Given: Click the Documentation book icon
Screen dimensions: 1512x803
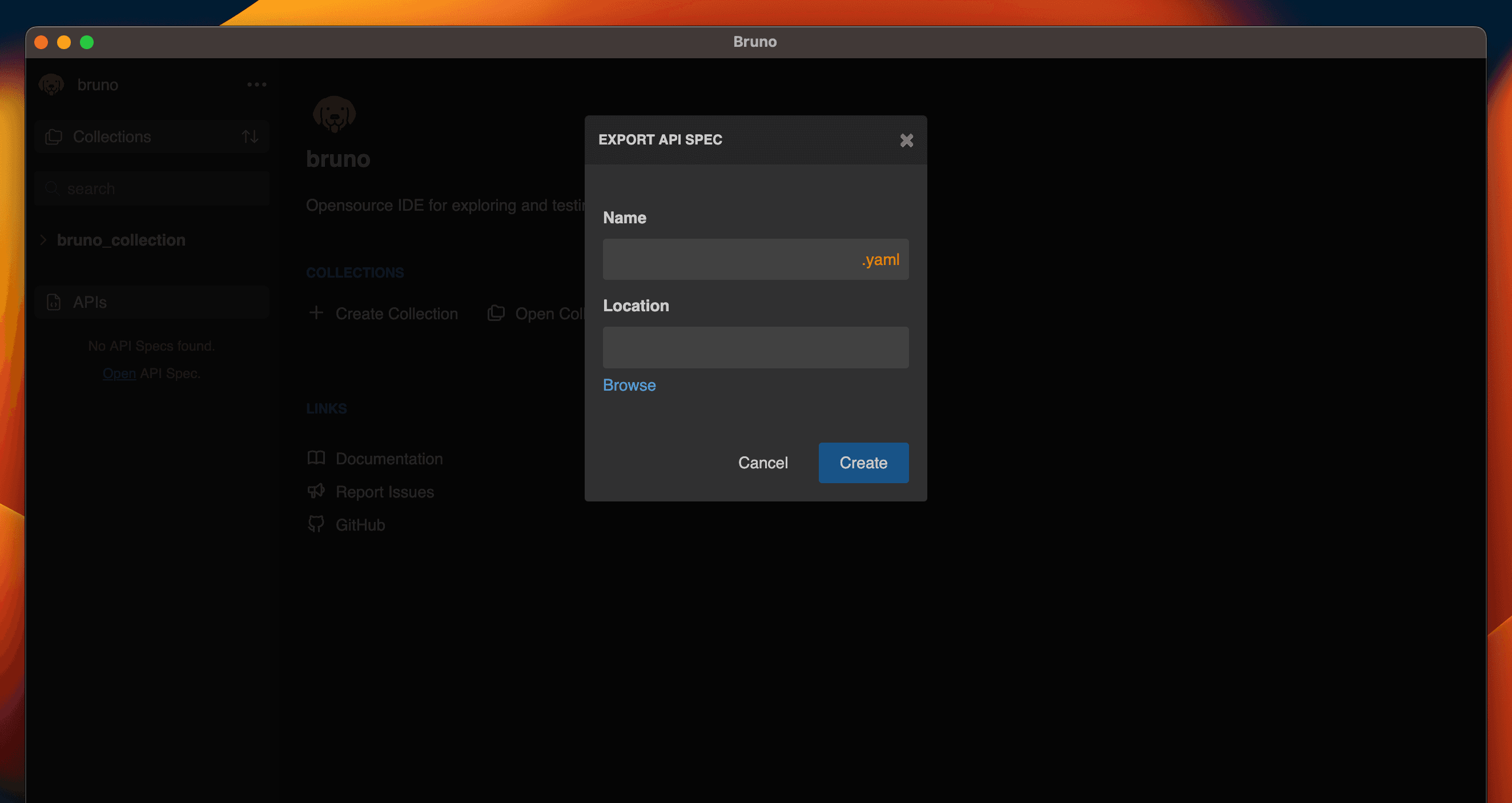Looking at the screenshot, I should click(x=316, y=458).
